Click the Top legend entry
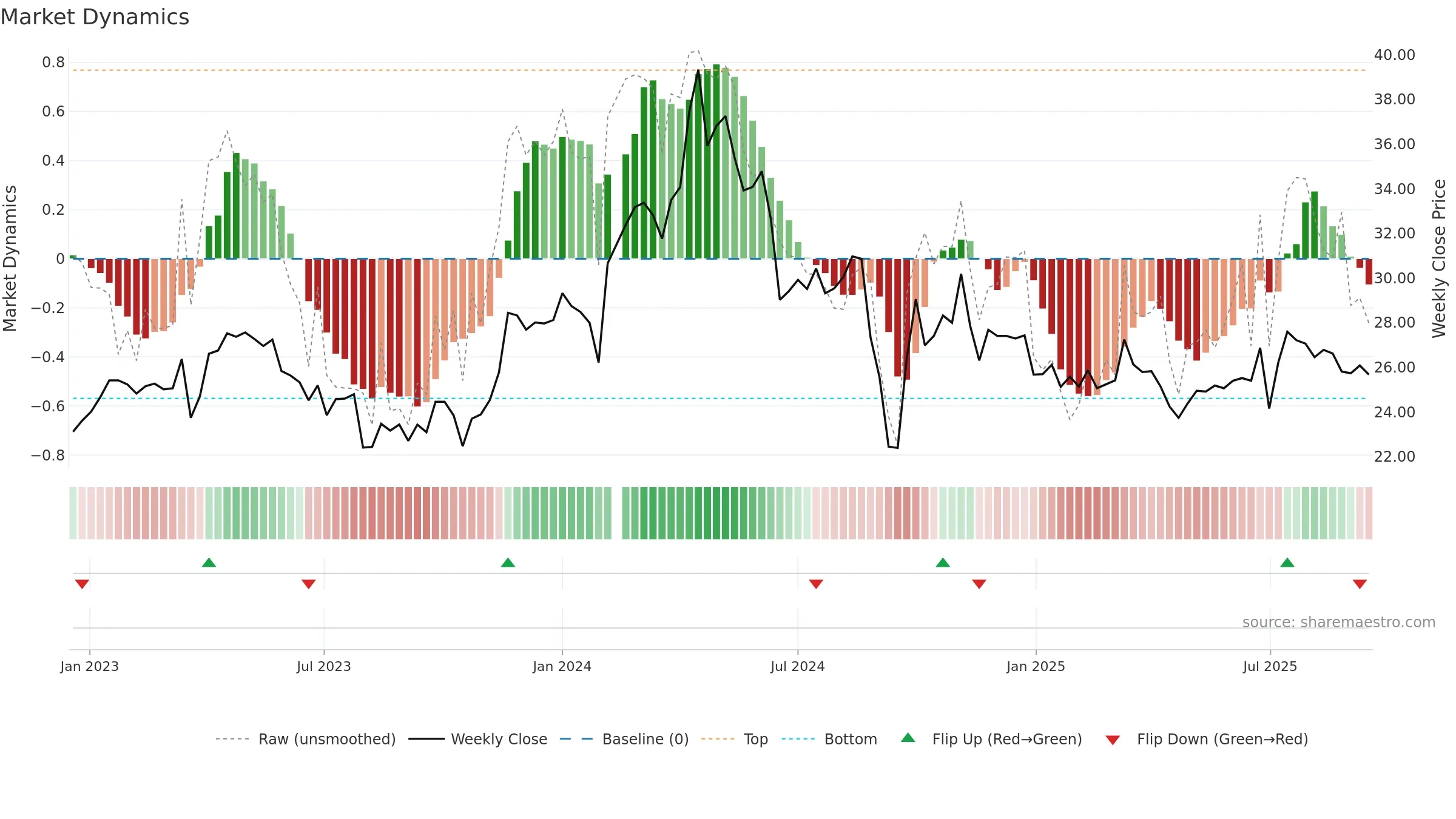Viewport: 1456px width, 819px height. pos(735,739)
